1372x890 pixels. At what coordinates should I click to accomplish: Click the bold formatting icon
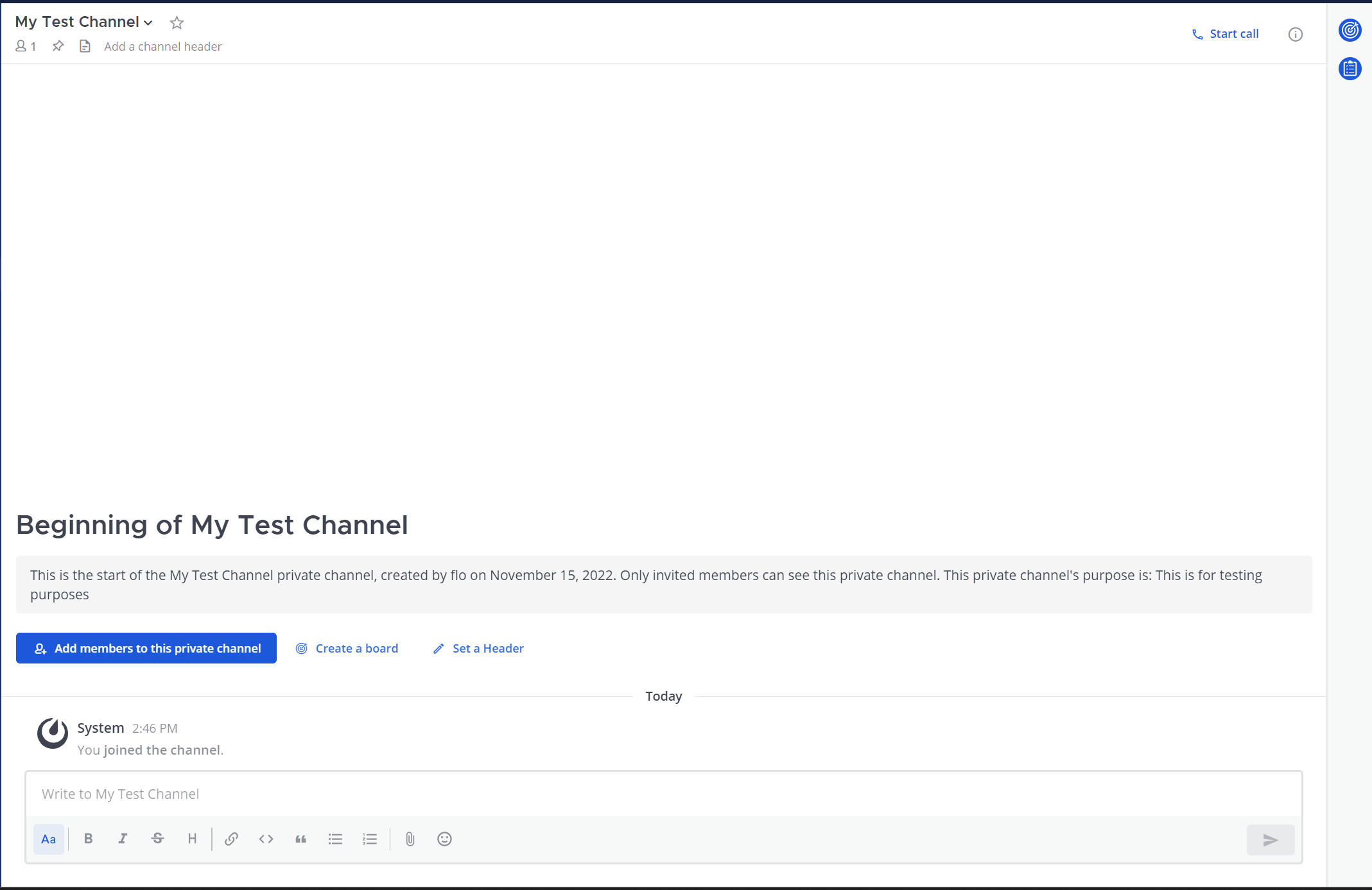point(89,839)
